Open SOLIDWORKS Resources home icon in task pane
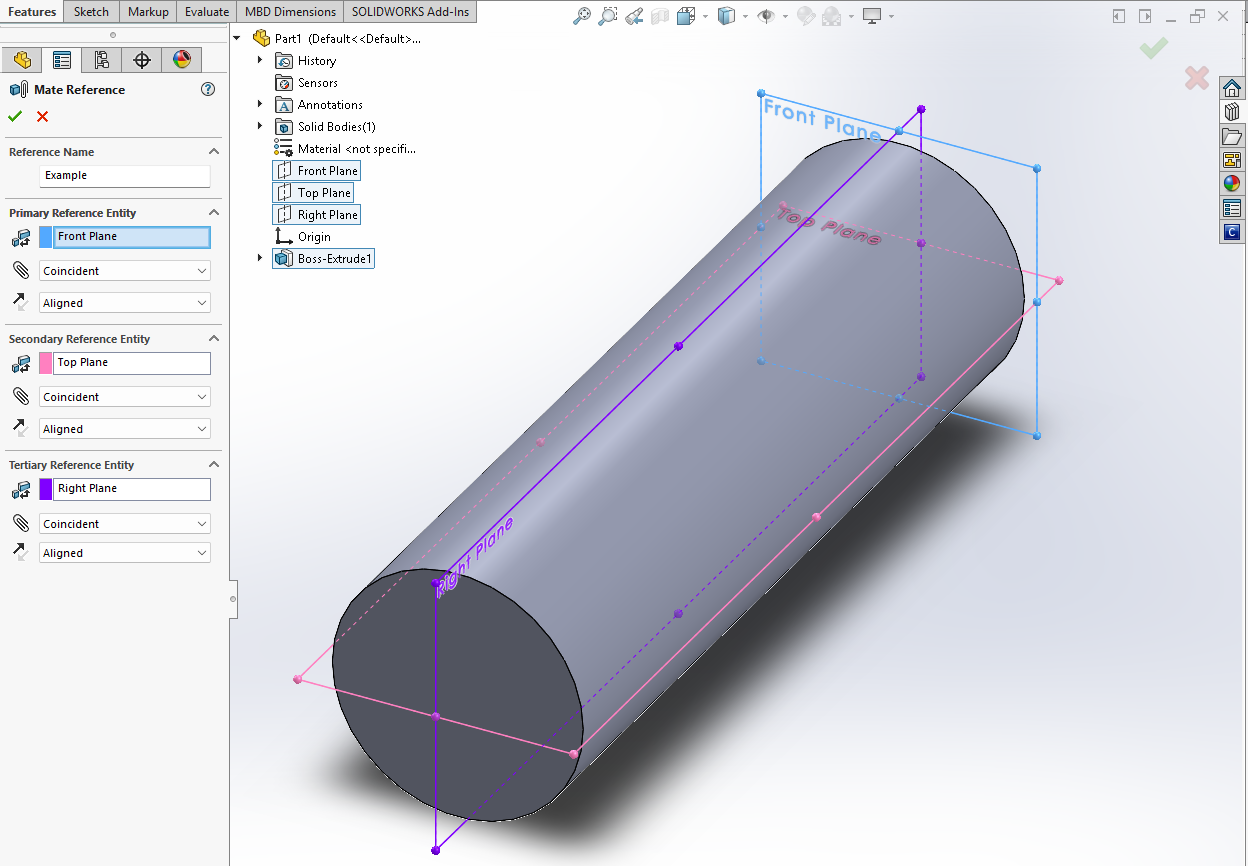This screenshot has width=1248, height=866. coord(1232,88)
